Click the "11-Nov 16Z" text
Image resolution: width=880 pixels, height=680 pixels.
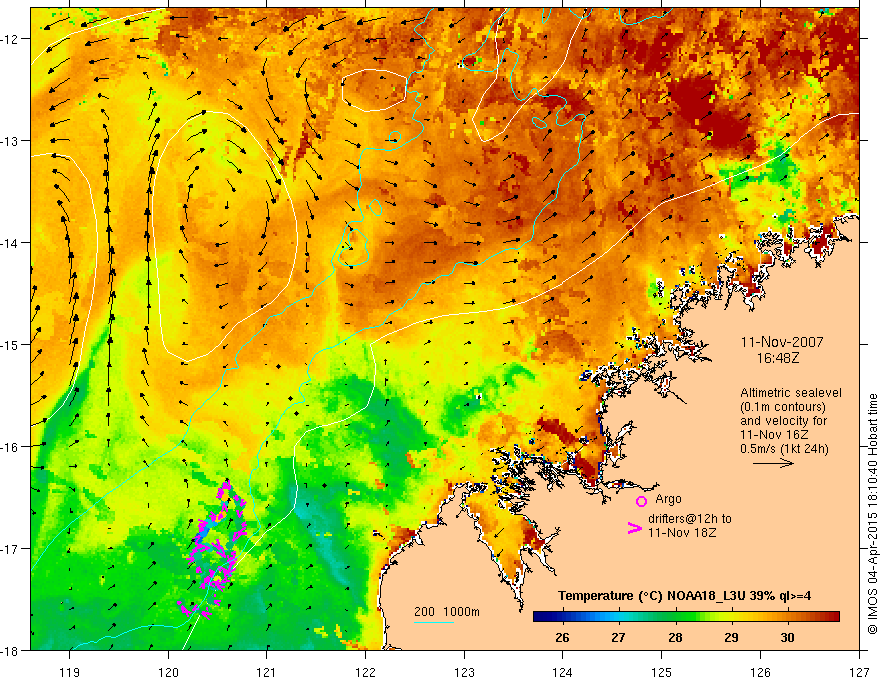click(775, 435)
